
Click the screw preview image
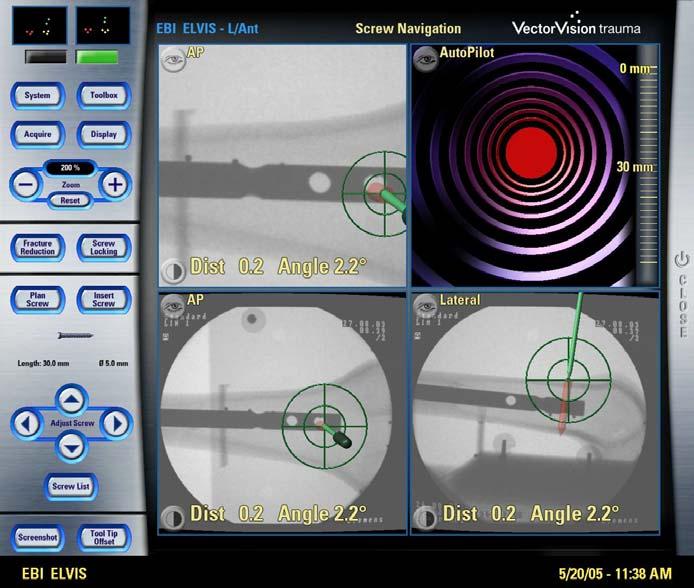click(75, 336)
